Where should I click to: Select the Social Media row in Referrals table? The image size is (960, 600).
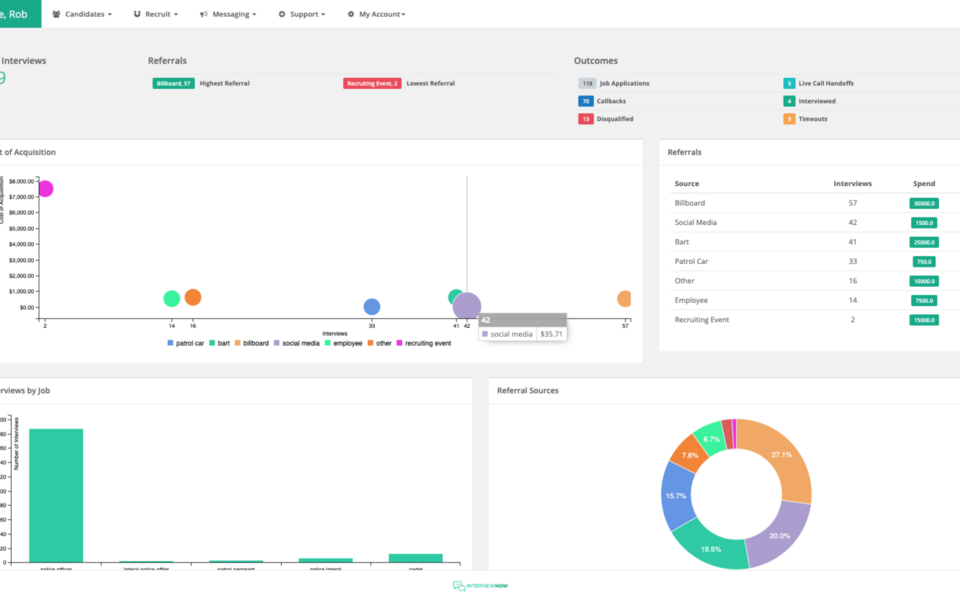click(x=814, y=222)
